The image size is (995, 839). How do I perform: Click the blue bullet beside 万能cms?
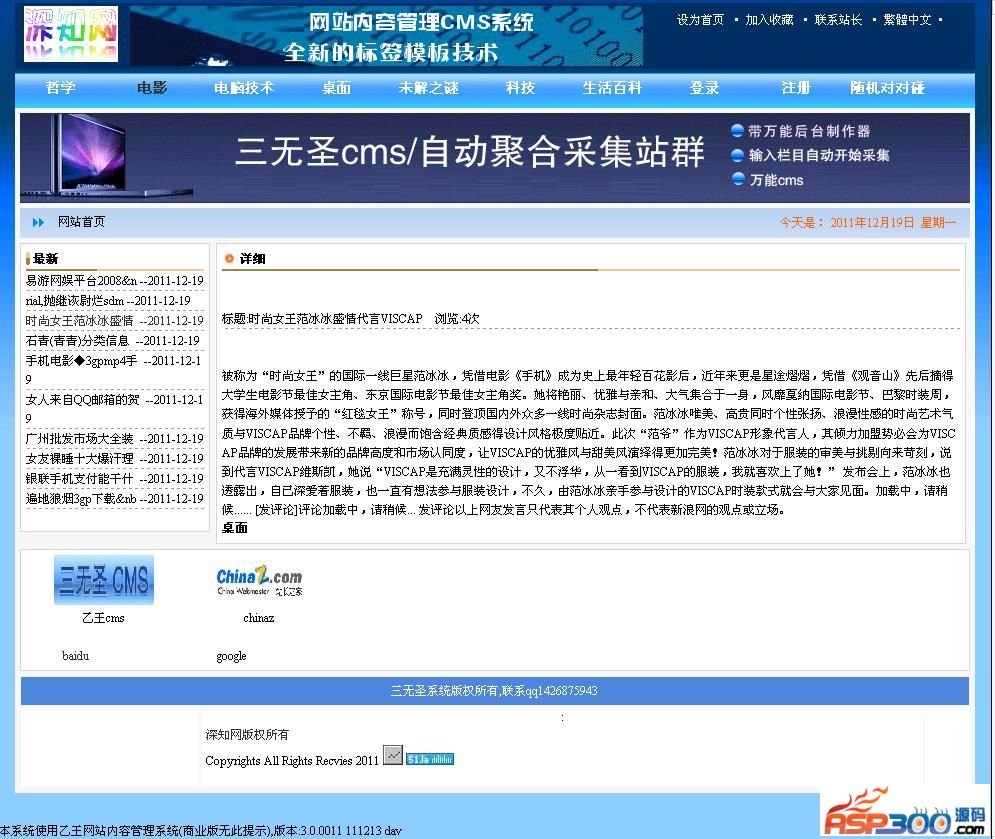click(x=737, y=179)
